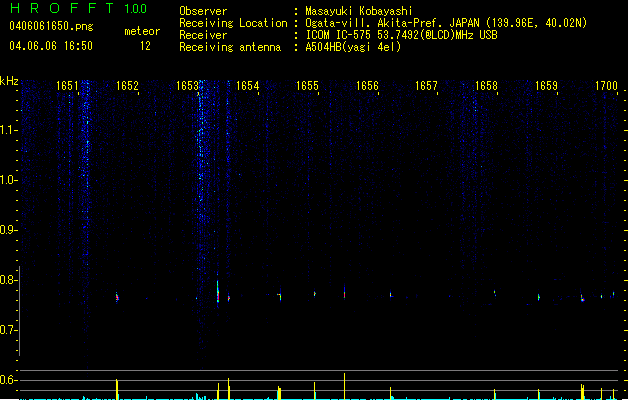
Task: Click the 1658 time marker
Action: pyautogui.click(x=486, y=86)
